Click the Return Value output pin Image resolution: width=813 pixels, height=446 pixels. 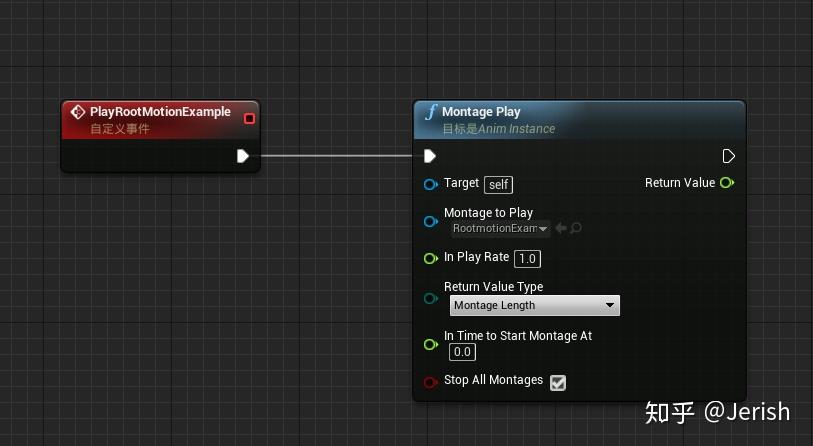(x=727, y=183)
